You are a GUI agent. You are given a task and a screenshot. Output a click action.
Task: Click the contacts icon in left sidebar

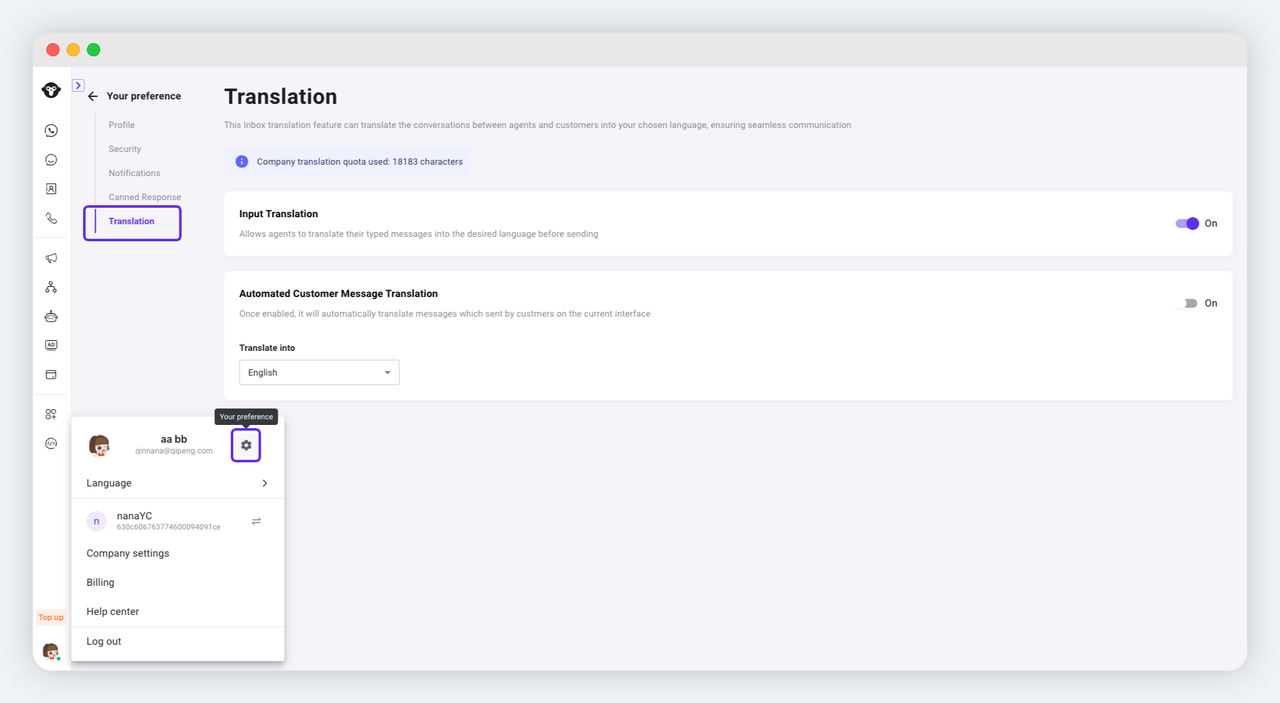coord(51,189)
